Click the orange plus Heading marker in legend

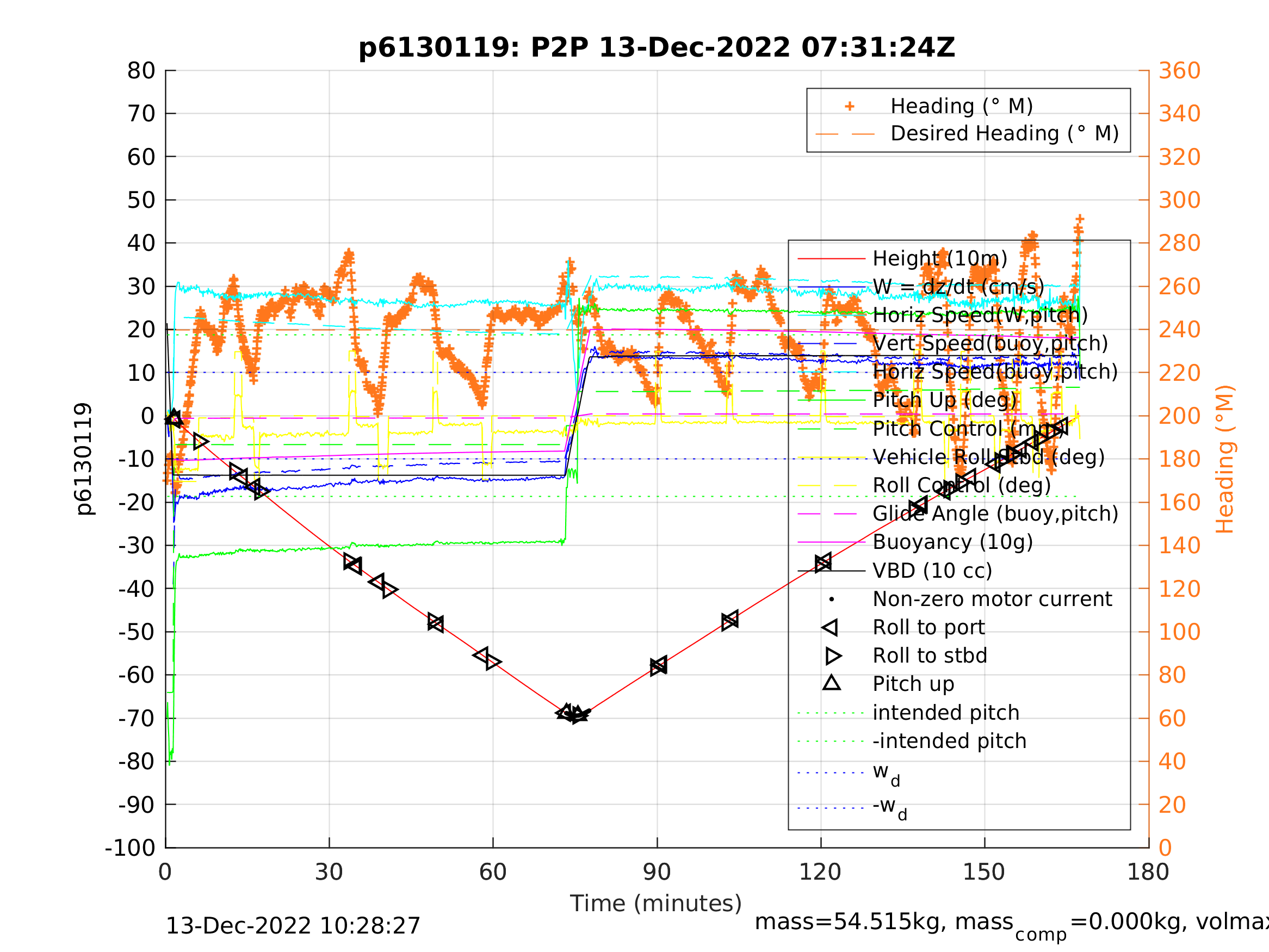pos(850,106)
